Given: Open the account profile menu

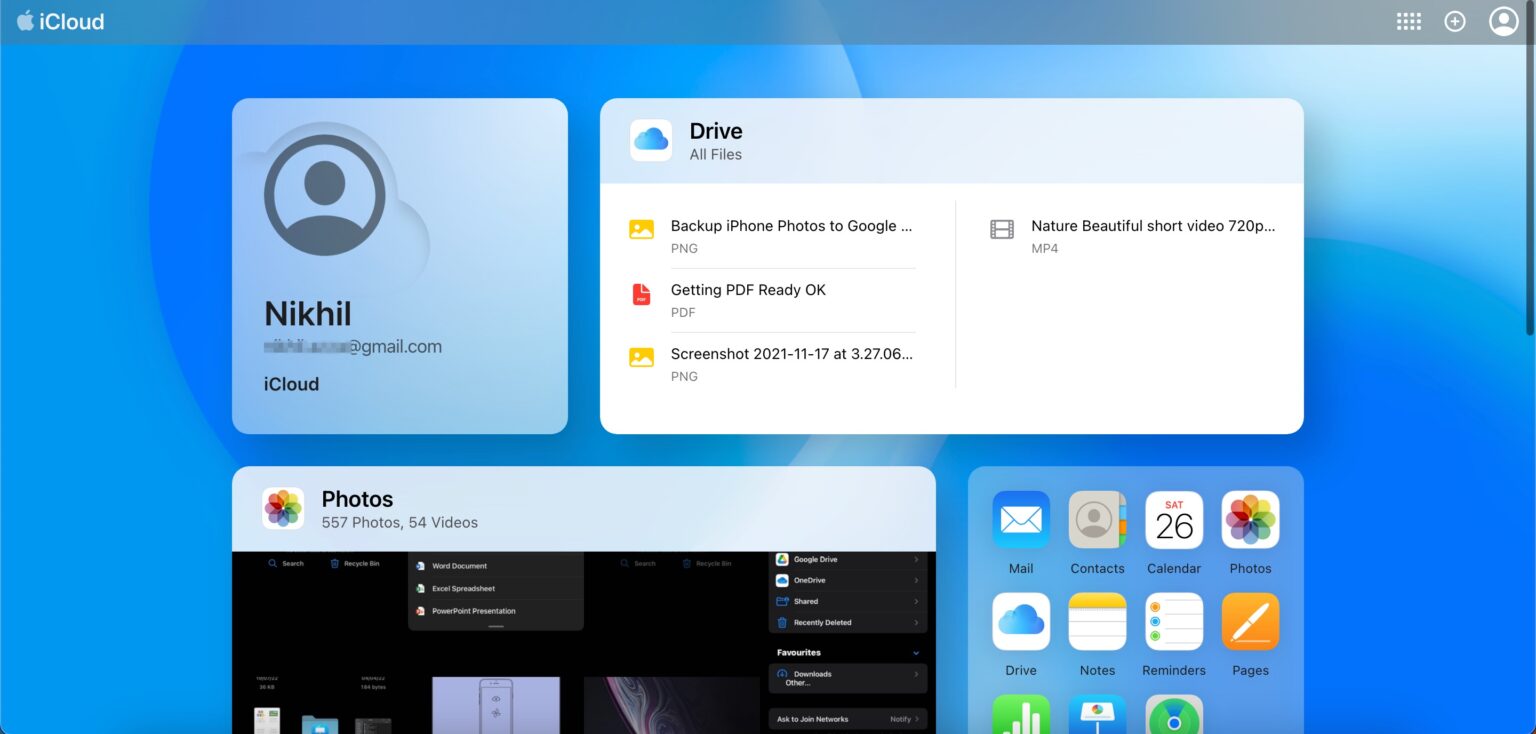Looking at the screenshot, I should pos(1503,22).
